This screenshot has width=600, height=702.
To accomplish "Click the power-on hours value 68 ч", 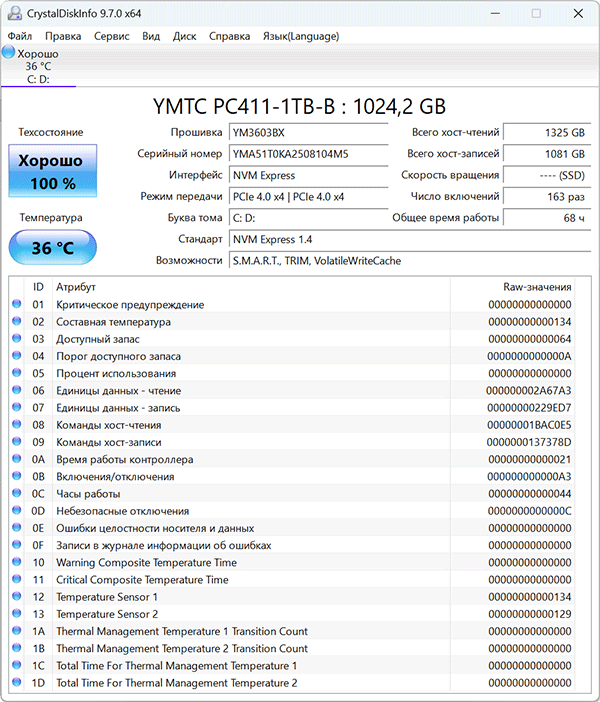I will (547, 218).
